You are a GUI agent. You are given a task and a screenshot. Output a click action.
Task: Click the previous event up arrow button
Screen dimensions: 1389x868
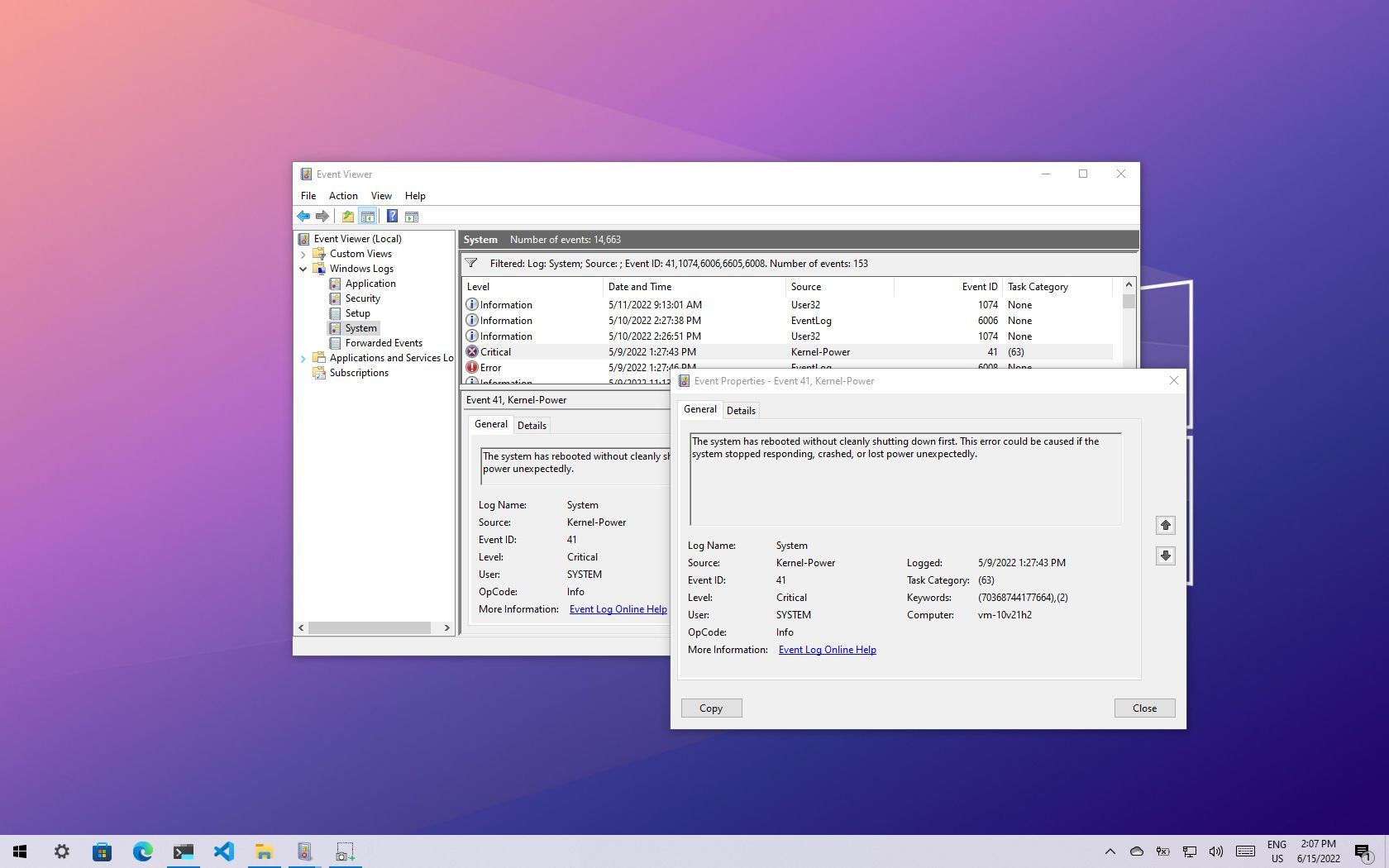1166,525
